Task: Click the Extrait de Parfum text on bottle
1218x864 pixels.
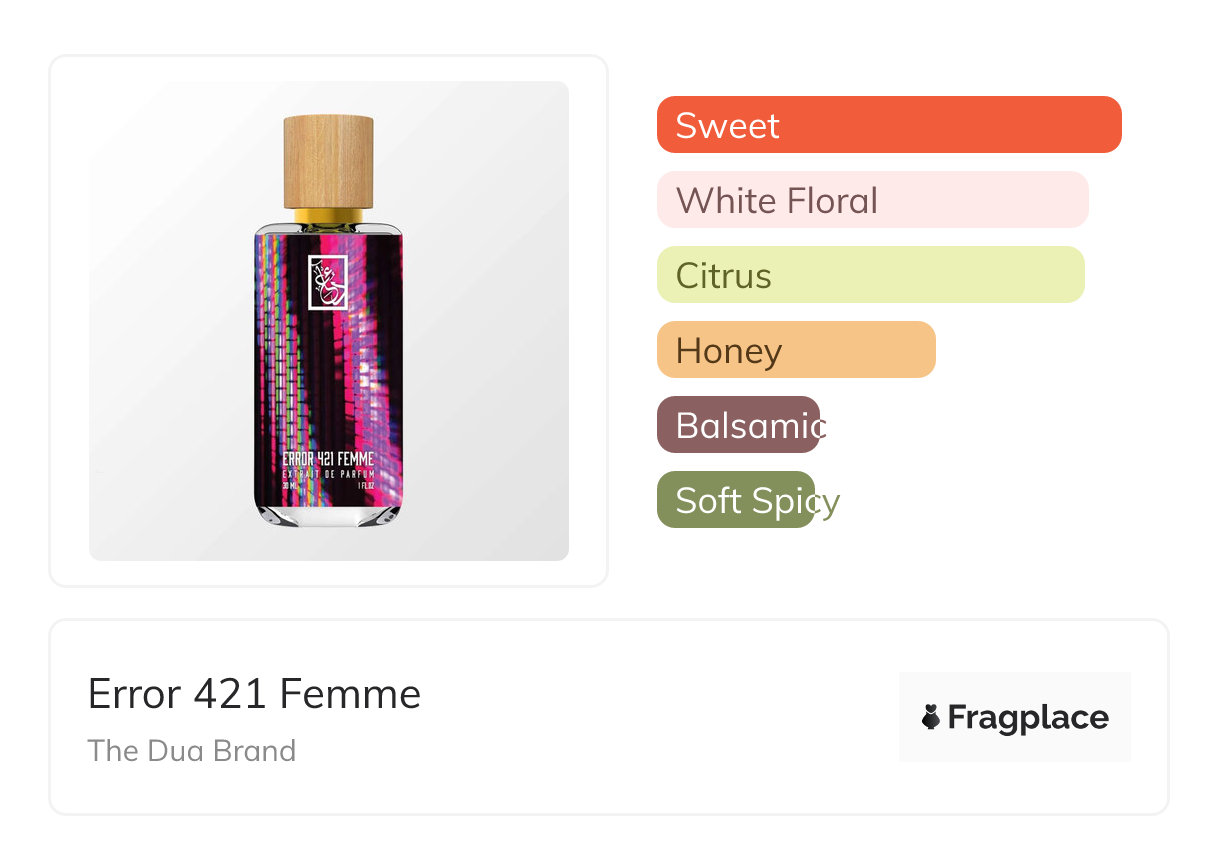Action: tap(328, 473)
